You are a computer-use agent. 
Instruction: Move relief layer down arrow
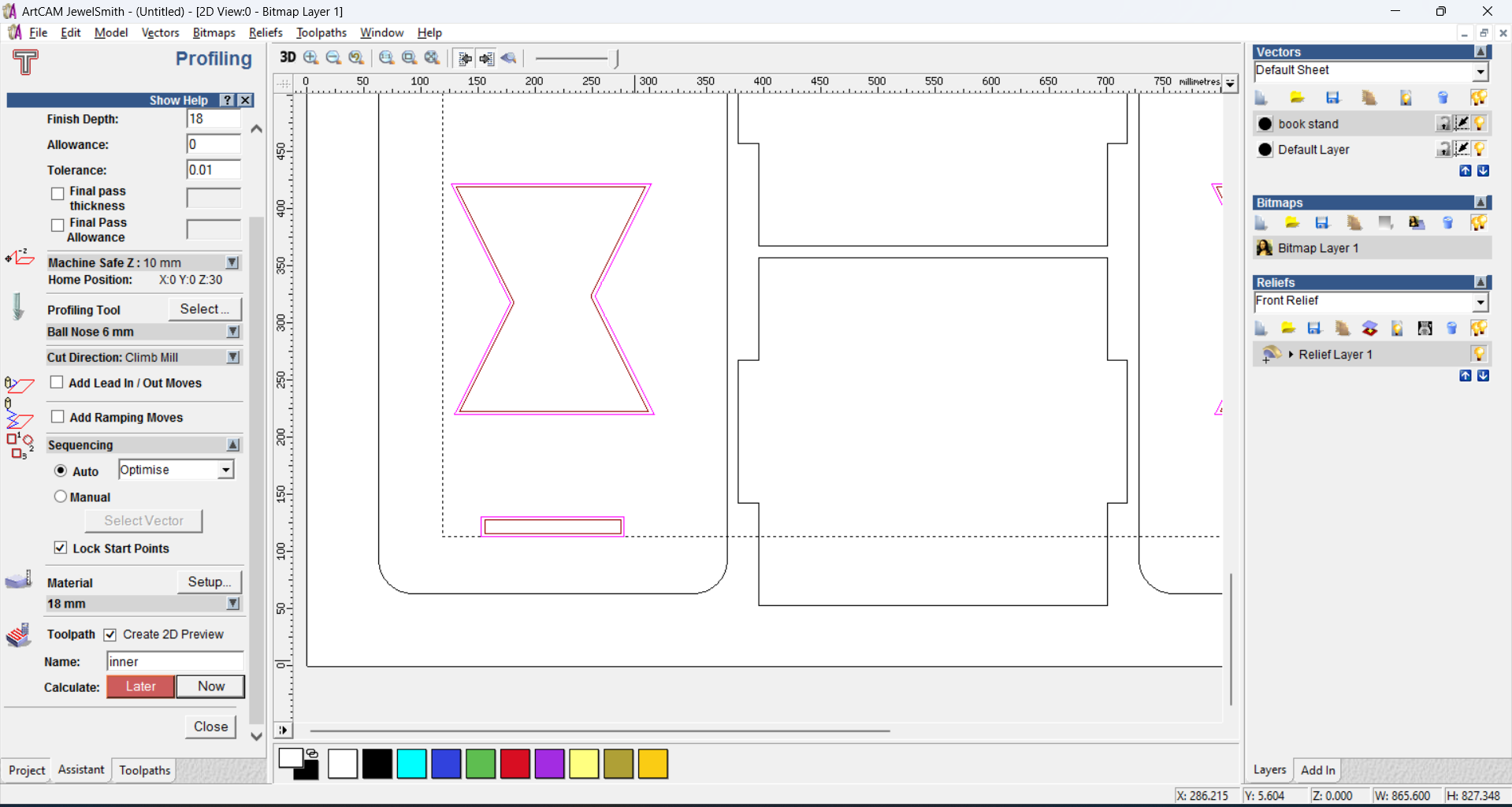1483,375
